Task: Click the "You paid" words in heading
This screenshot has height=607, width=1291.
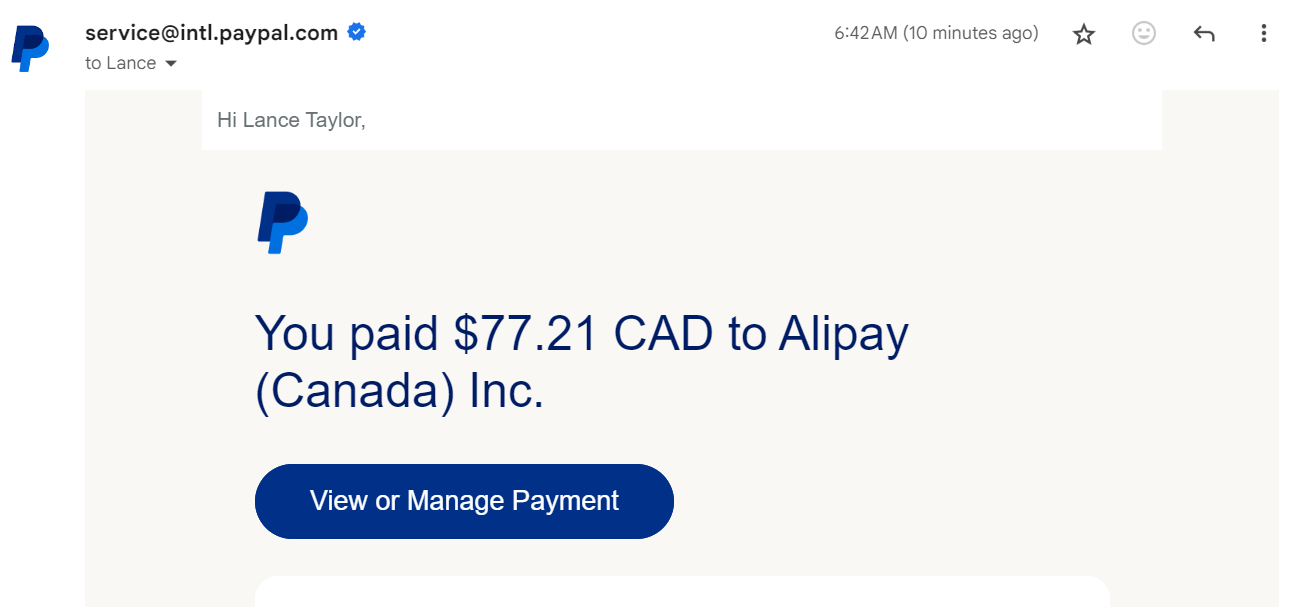Action: pos(347,333)
